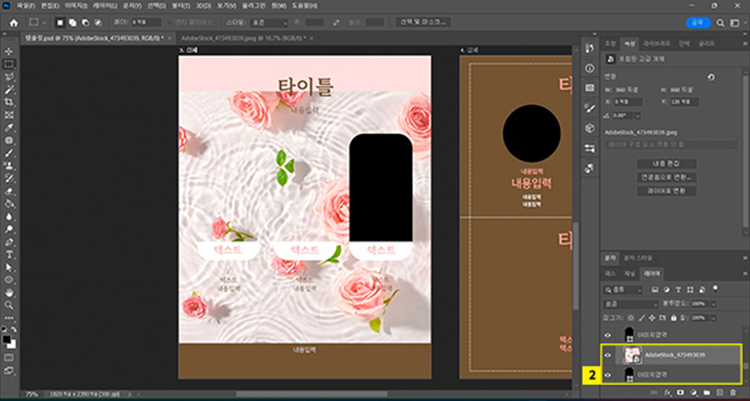
Task: Toggle visibility of the bottom 이미지영역 layer
Action: 608,373
